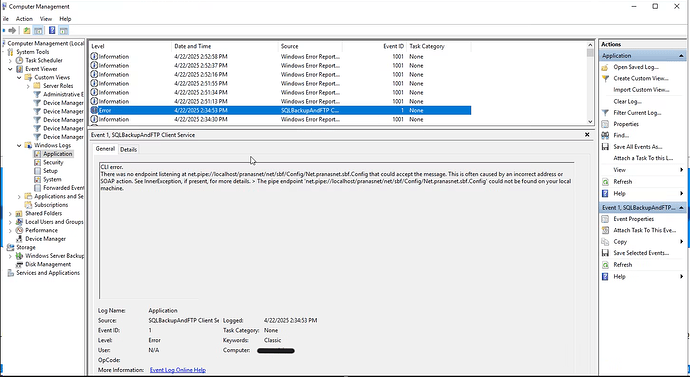Click the event list scrollbar down arrow
This screenshot has height=377, width=690.
pos(590,121)
